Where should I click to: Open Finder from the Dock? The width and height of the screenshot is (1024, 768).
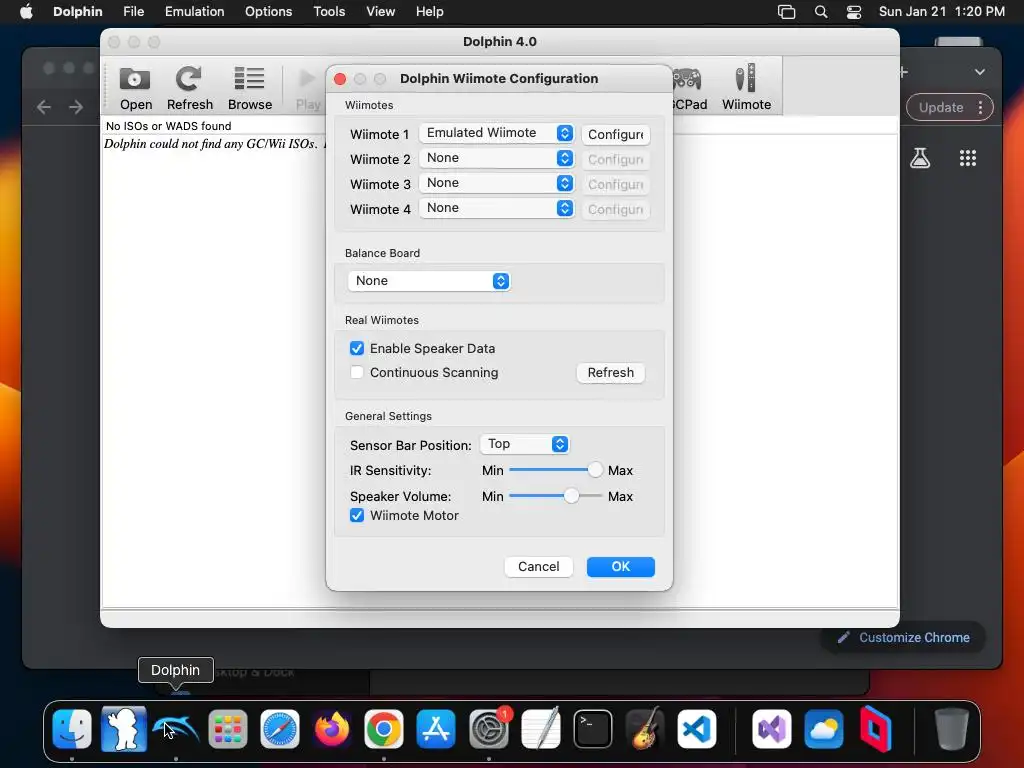click(72, 728)
